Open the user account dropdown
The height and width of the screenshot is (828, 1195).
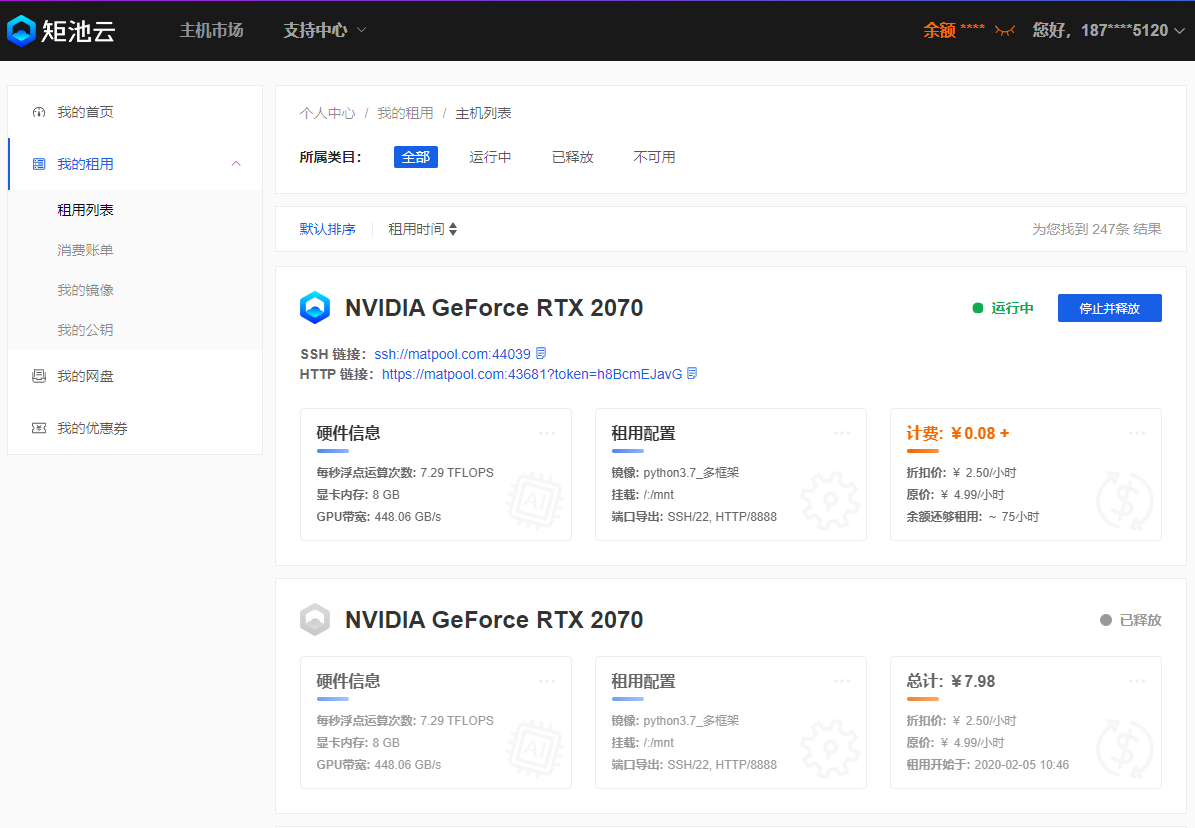(1109, 30)
